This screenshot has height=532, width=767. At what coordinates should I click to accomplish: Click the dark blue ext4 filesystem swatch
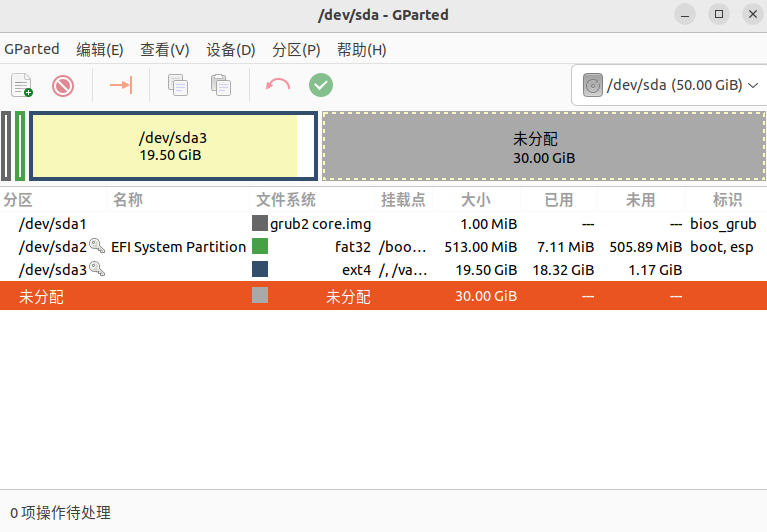pyautogui.click(x=260, y=269)
